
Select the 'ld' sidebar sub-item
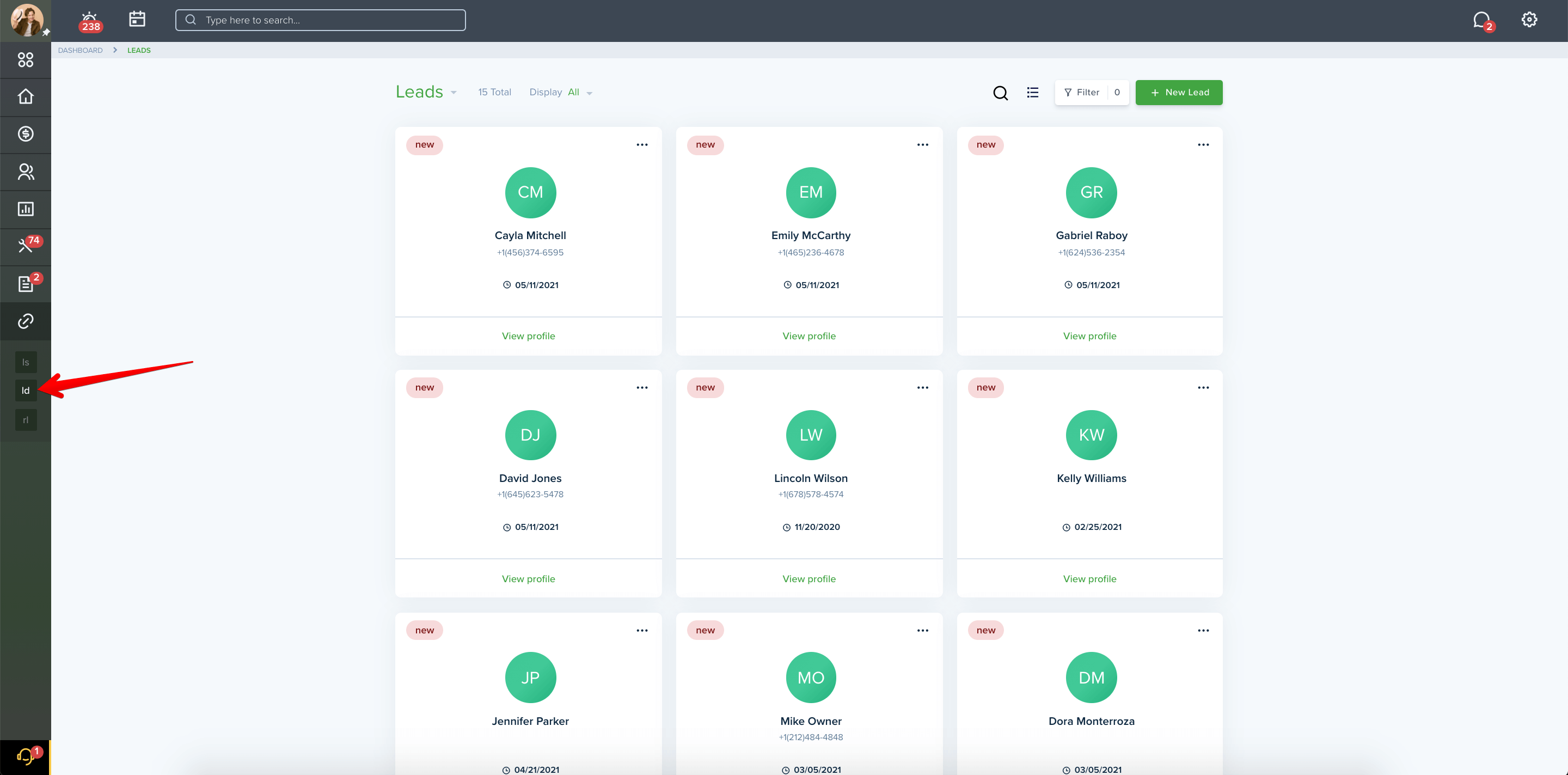point(26,390)
